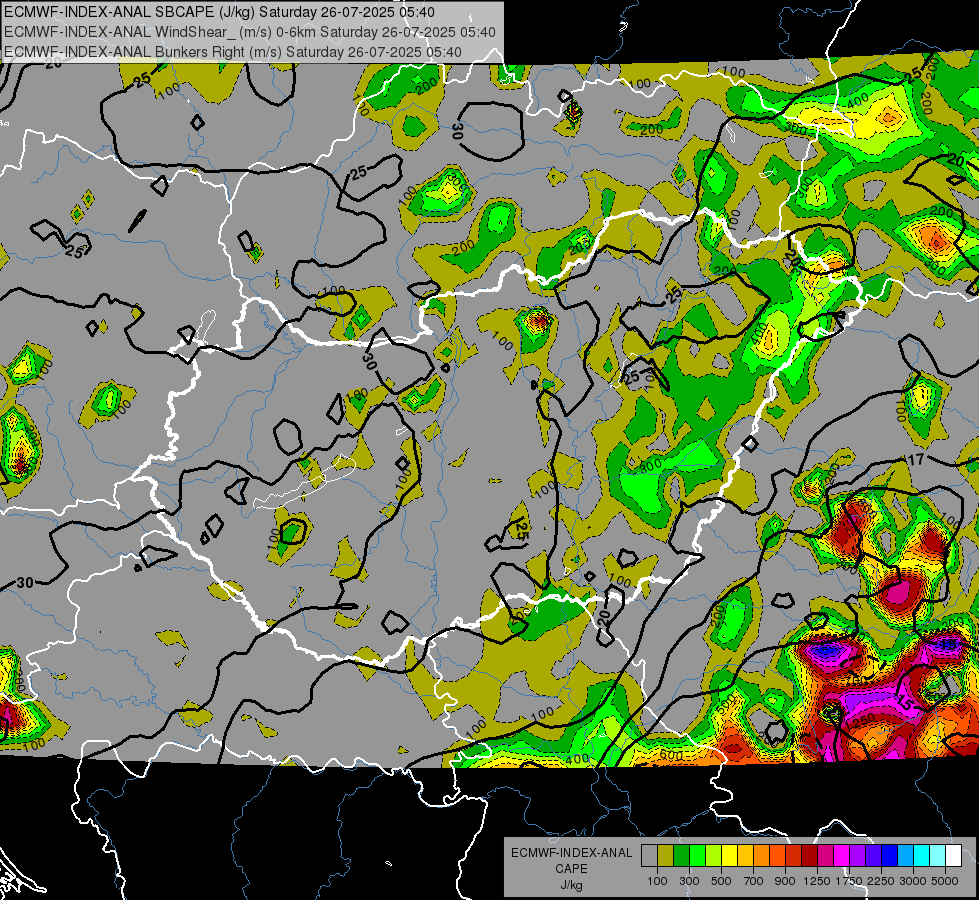Click the Bunkers Right (m/s) title line
This screenshot has width=979, height=900.
233,52
